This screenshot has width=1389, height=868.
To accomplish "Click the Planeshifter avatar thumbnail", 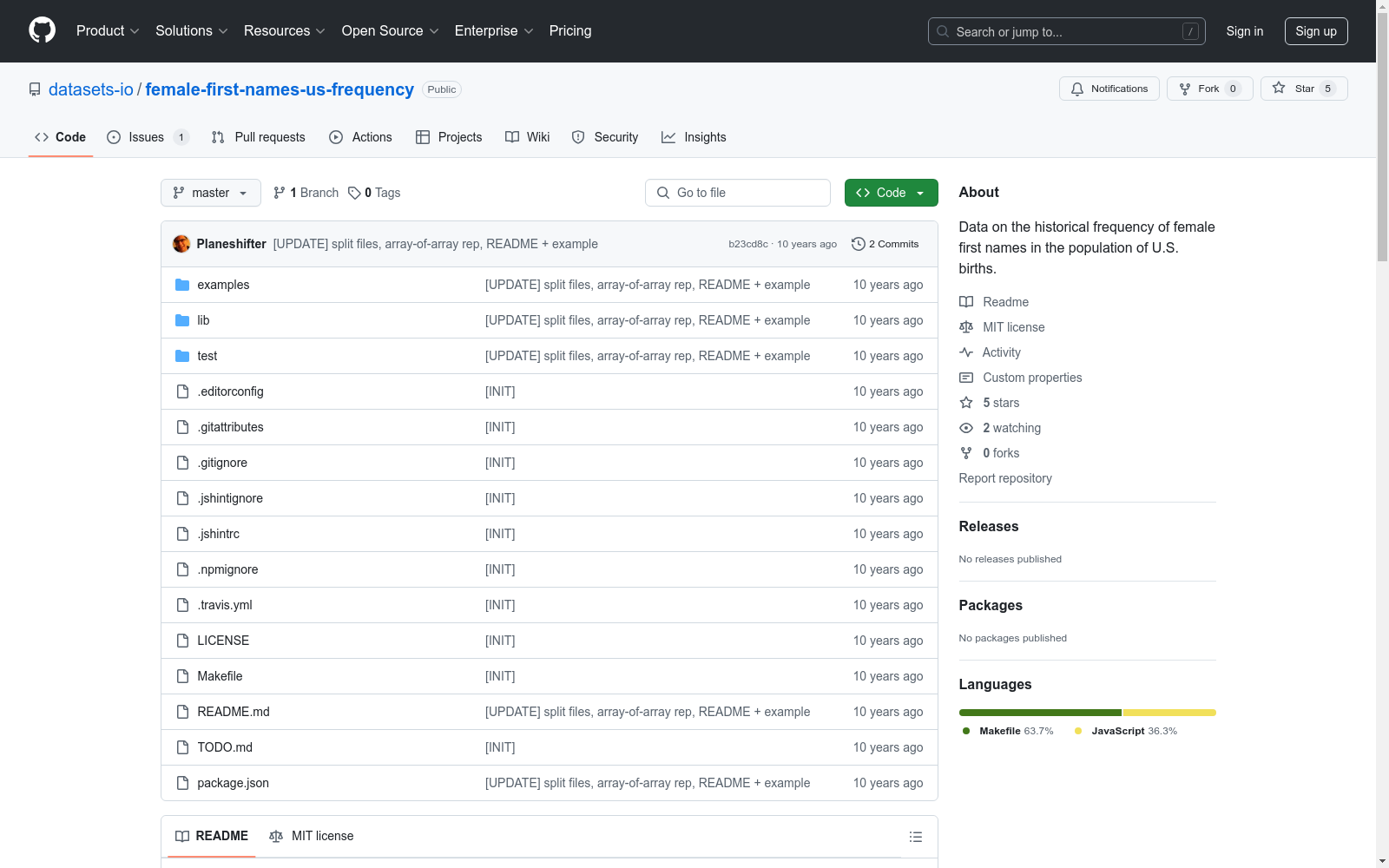I will pos(181,244).
